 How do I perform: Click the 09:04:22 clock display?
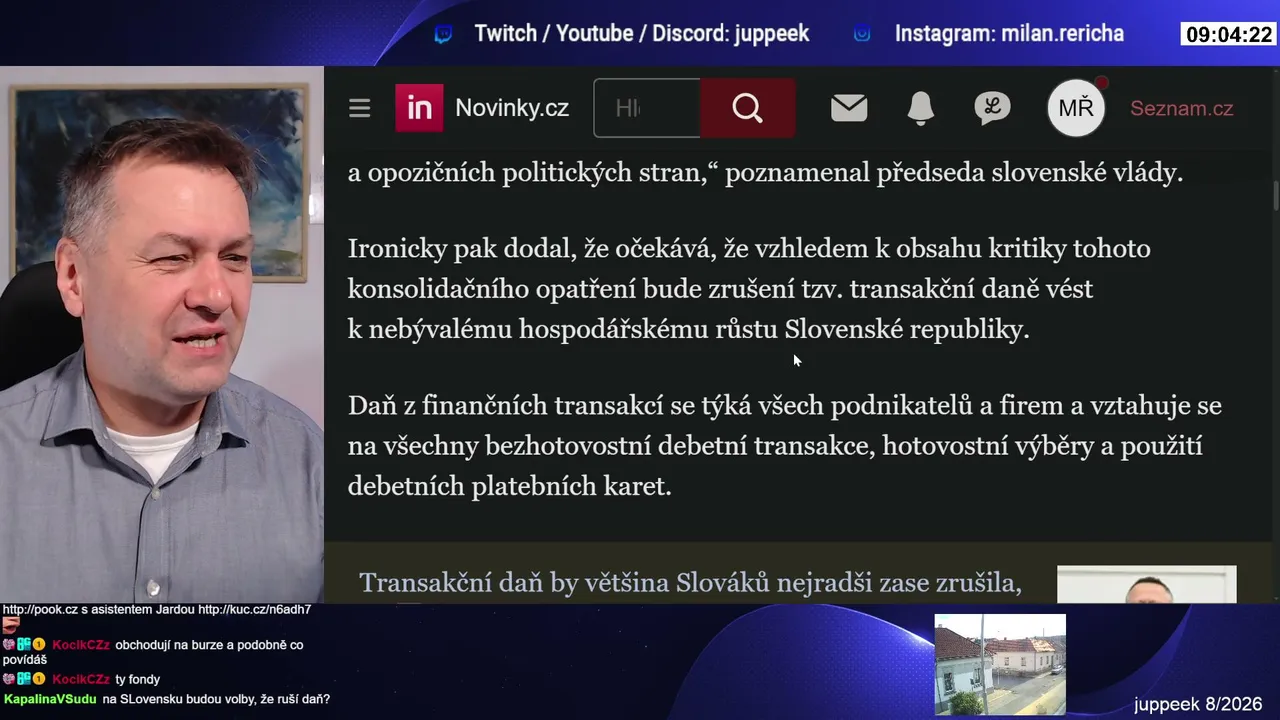[x=1228, y=34]
